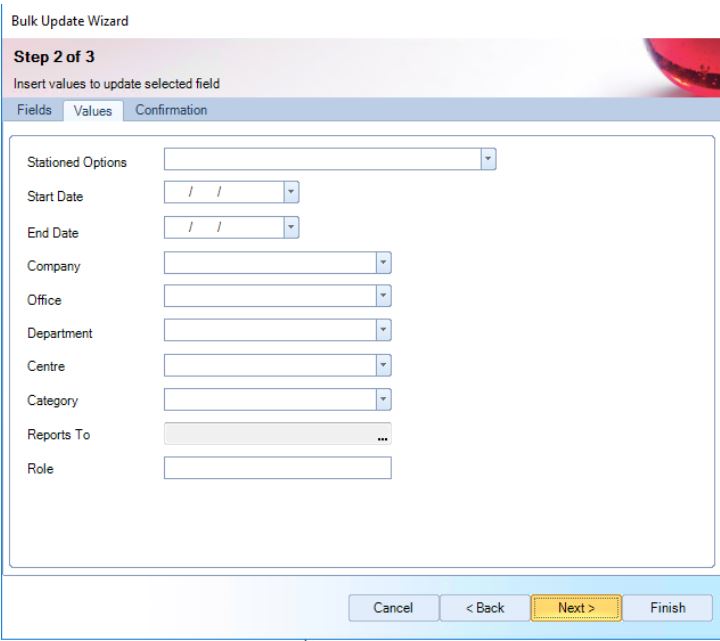
Task: Click the Finish button
Action: [668, 608]
